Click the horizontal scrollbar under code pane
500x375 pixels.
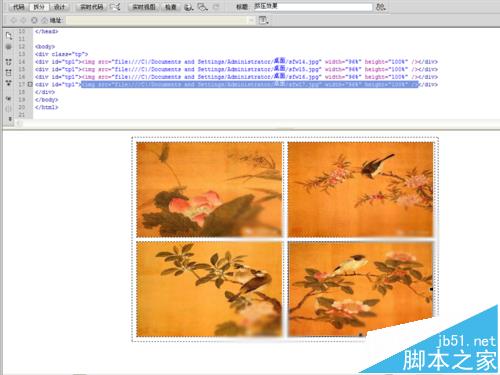click(257, 124)
